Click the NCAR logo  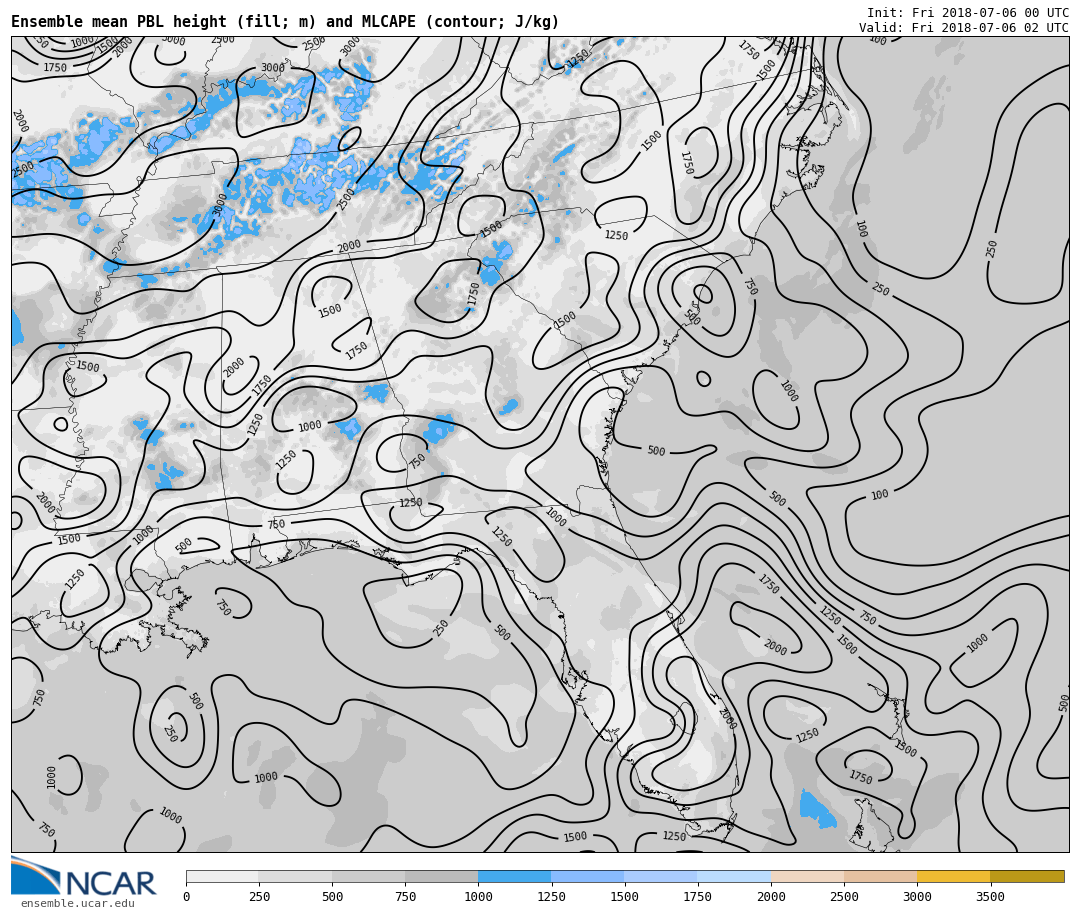click(84, 877)
